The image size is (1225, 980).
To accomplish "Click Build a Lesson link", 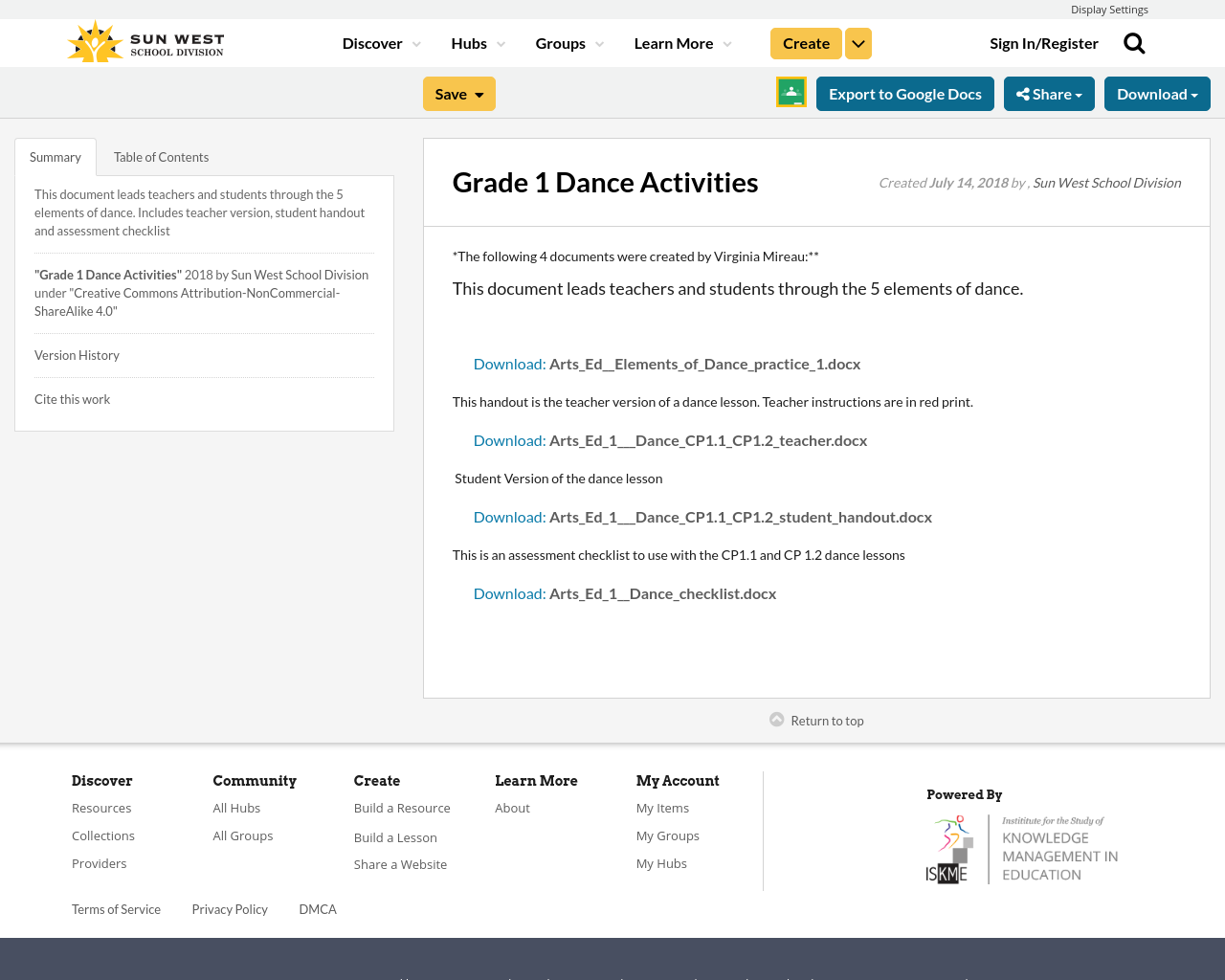I will (x=395, y=837).
